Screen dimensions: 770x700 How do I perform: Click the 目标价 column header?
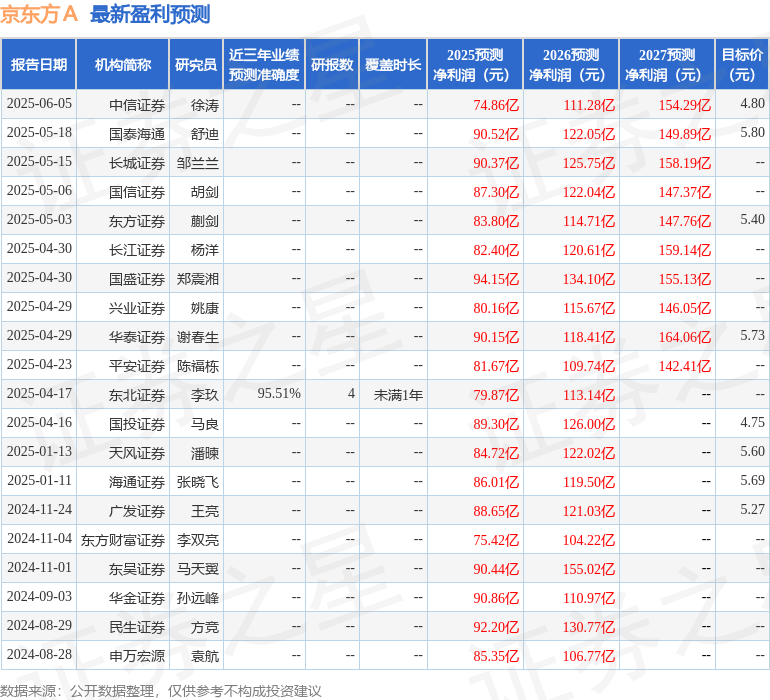[742, 64]
